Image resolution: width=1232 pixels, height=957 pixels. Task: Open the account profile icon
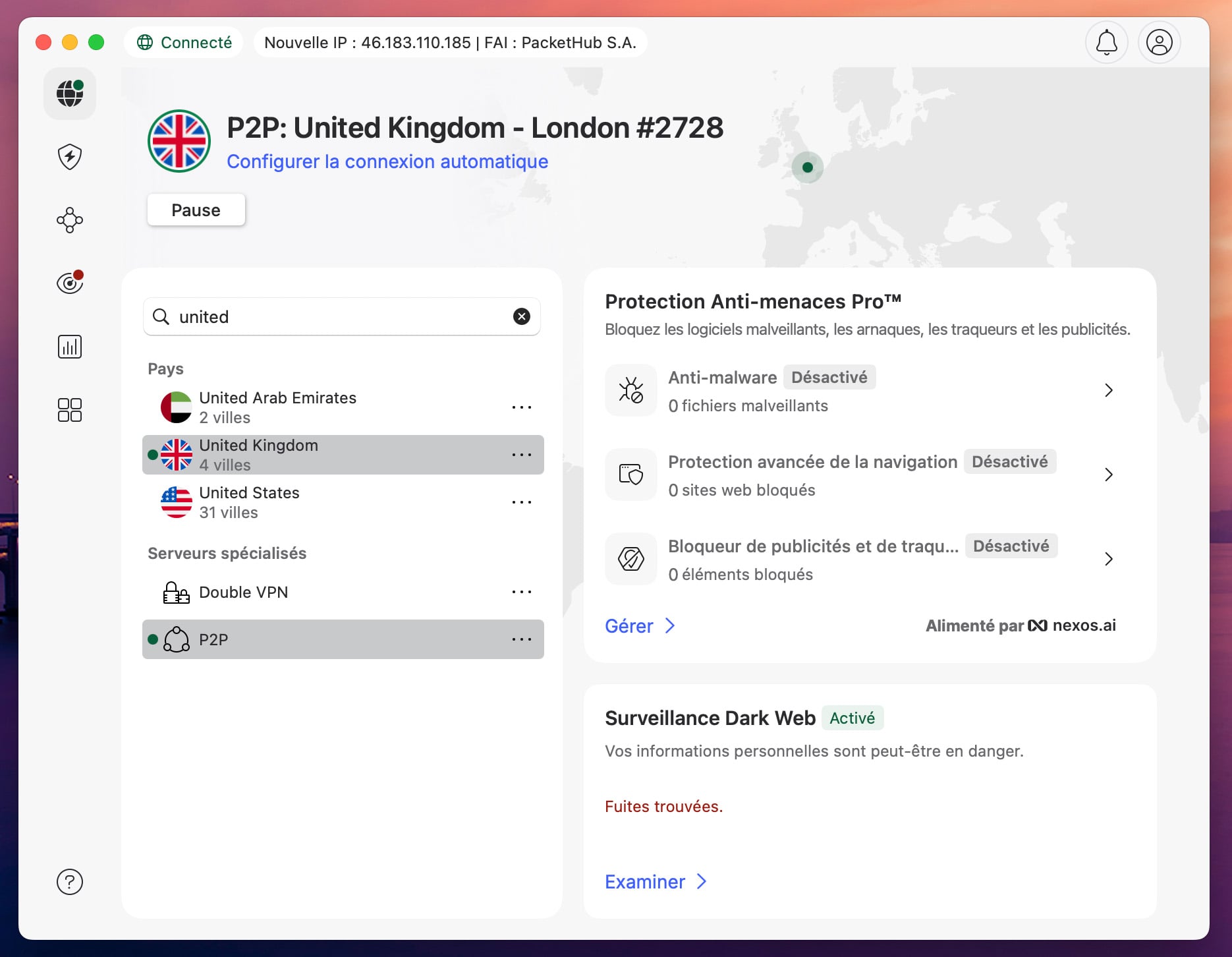point(1159,42)
